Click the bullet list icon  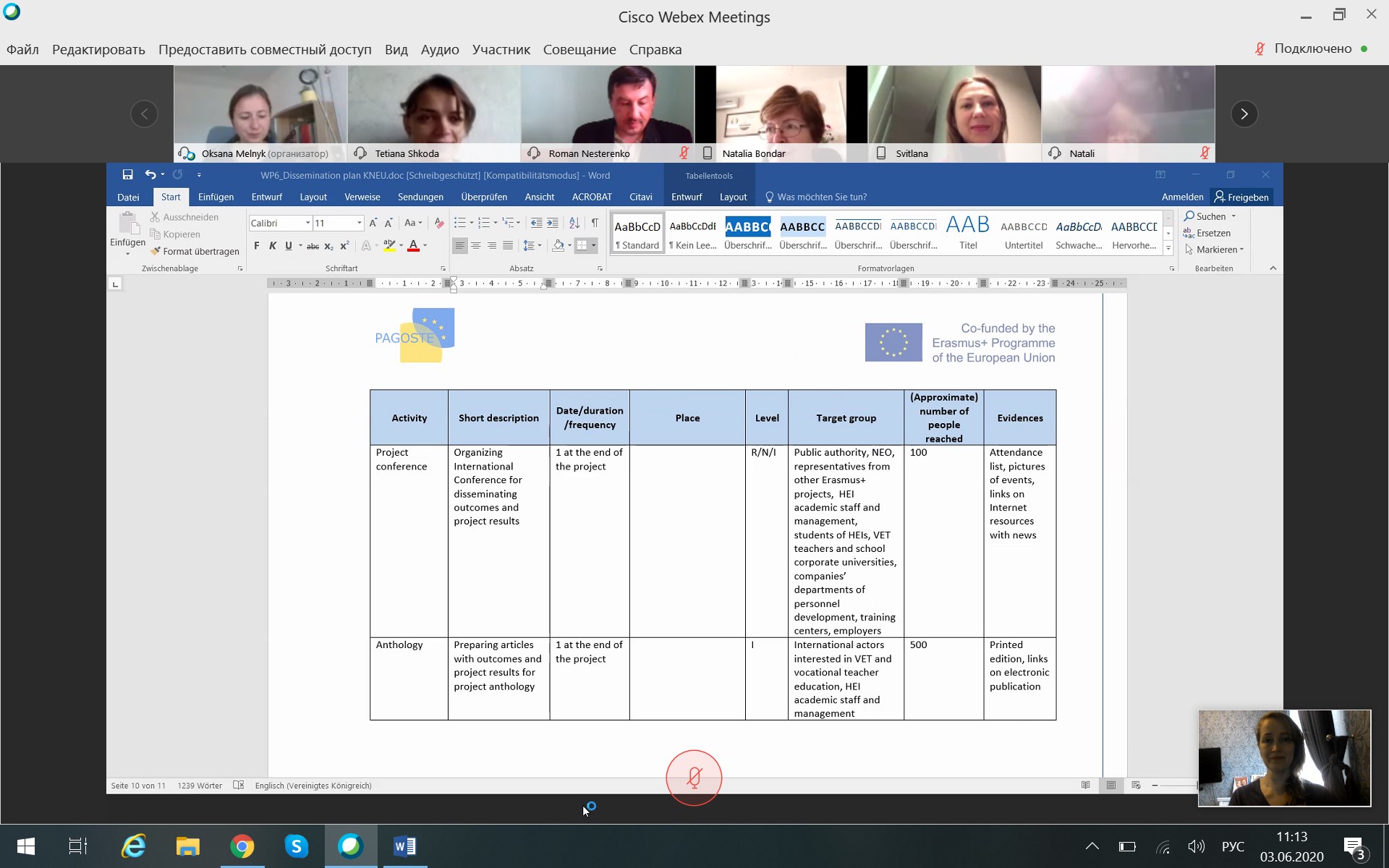pyautogui.click(x=459, y=223)
